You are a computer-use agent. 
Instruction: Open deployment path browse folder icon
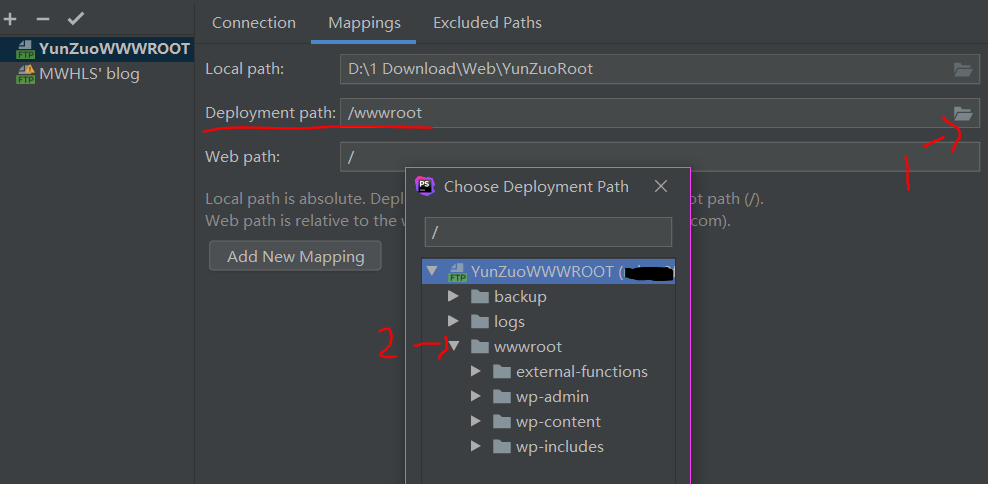tap(962, 114)
